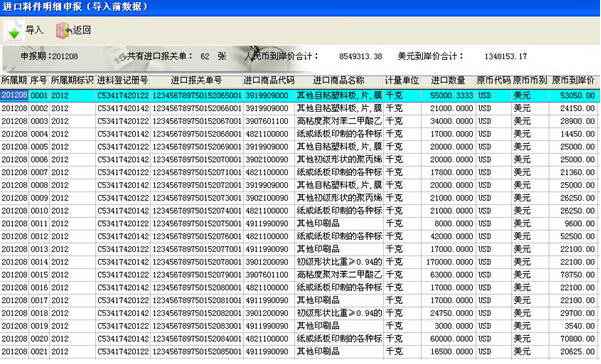
Task: Click the 原币代码 column header
Action: [x=493, y=80]
